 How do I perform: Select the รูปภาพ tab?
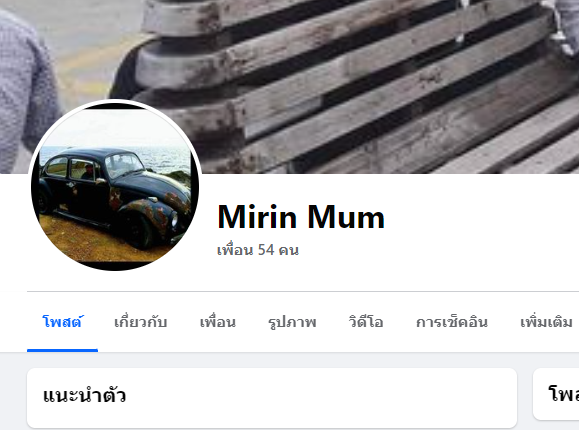(292, 322)
